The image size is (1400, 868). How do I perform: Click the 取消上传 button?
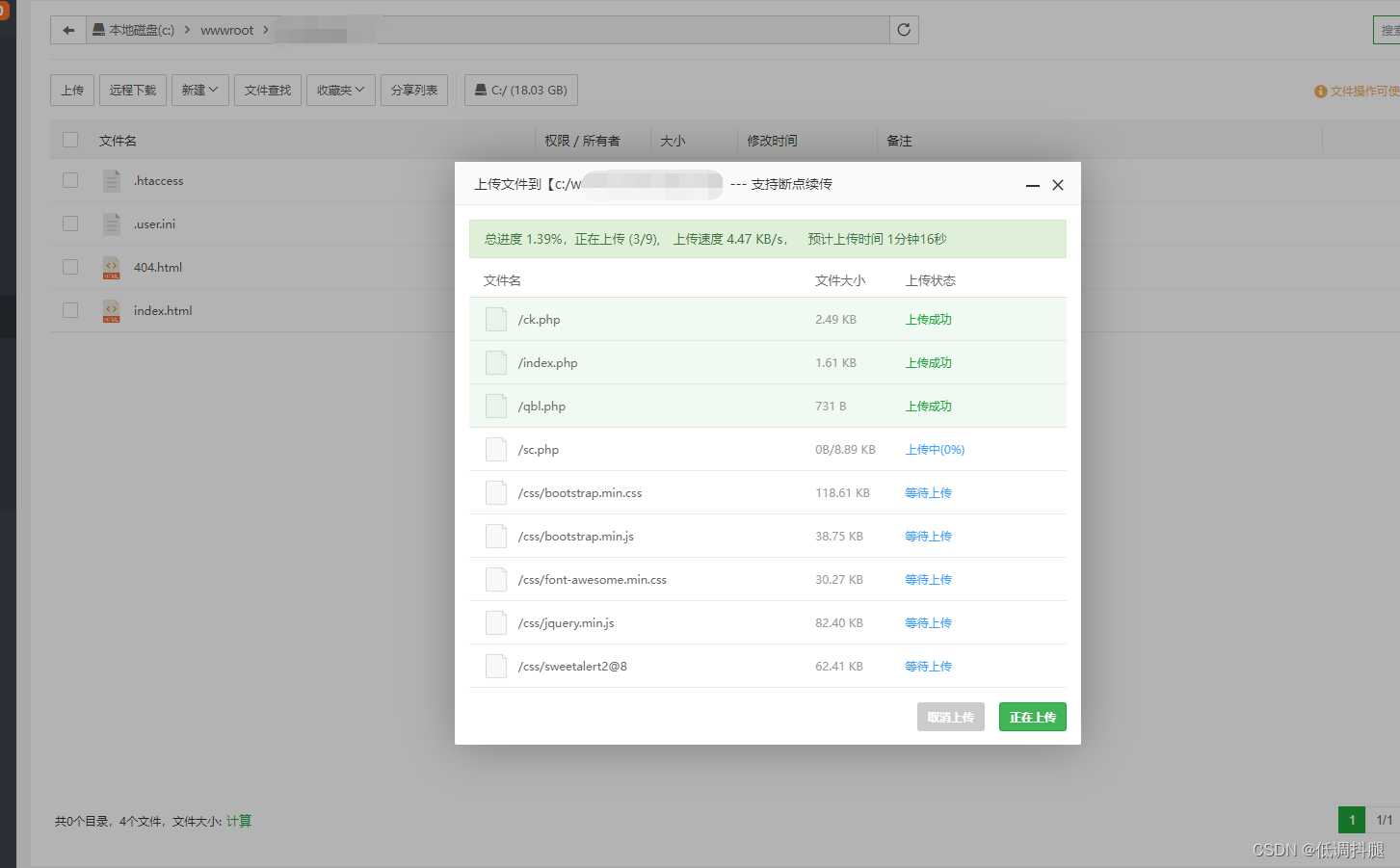(x=951, y=717)
